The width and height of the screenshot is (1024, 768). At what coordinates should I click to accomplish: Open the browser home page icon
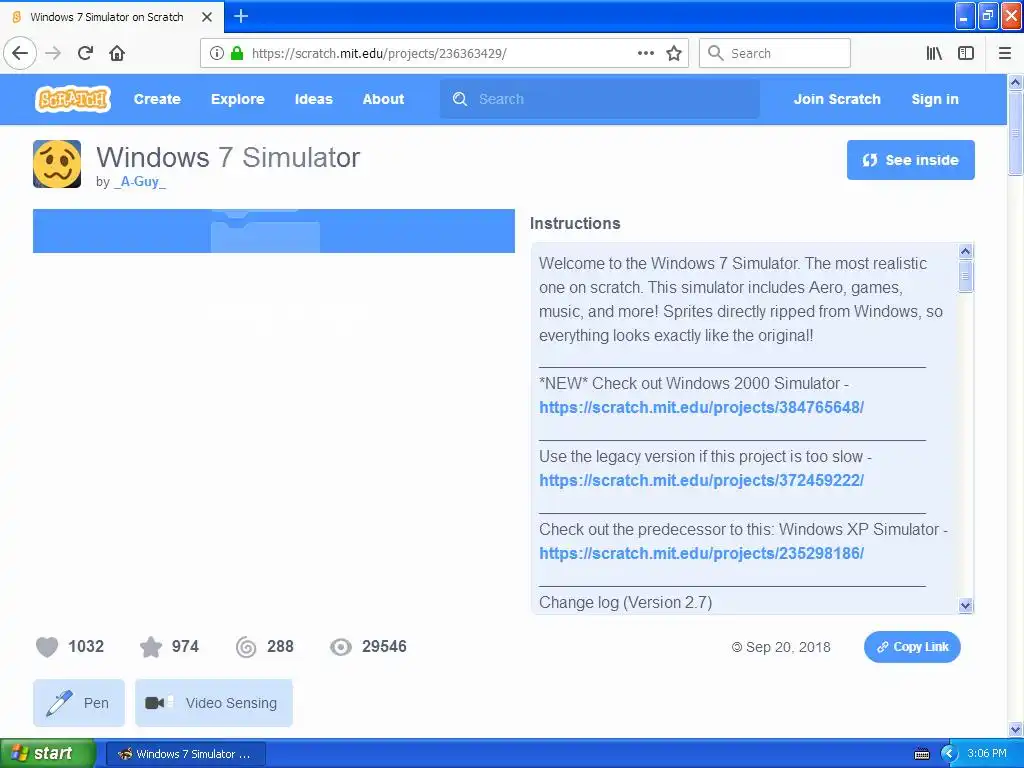[117, 53]
